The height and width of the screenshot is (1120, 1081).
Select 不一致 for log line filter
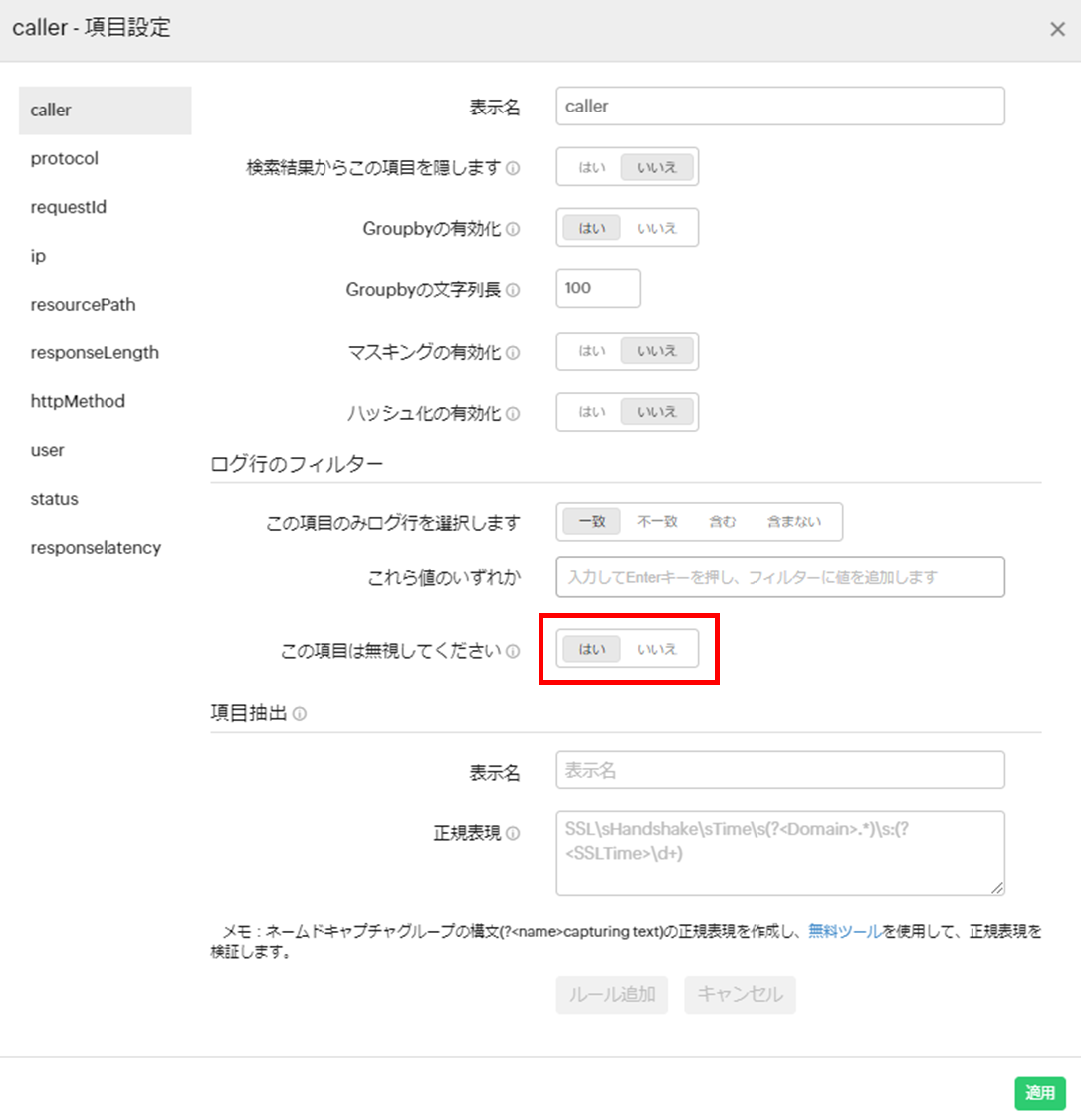coord(657,521)
